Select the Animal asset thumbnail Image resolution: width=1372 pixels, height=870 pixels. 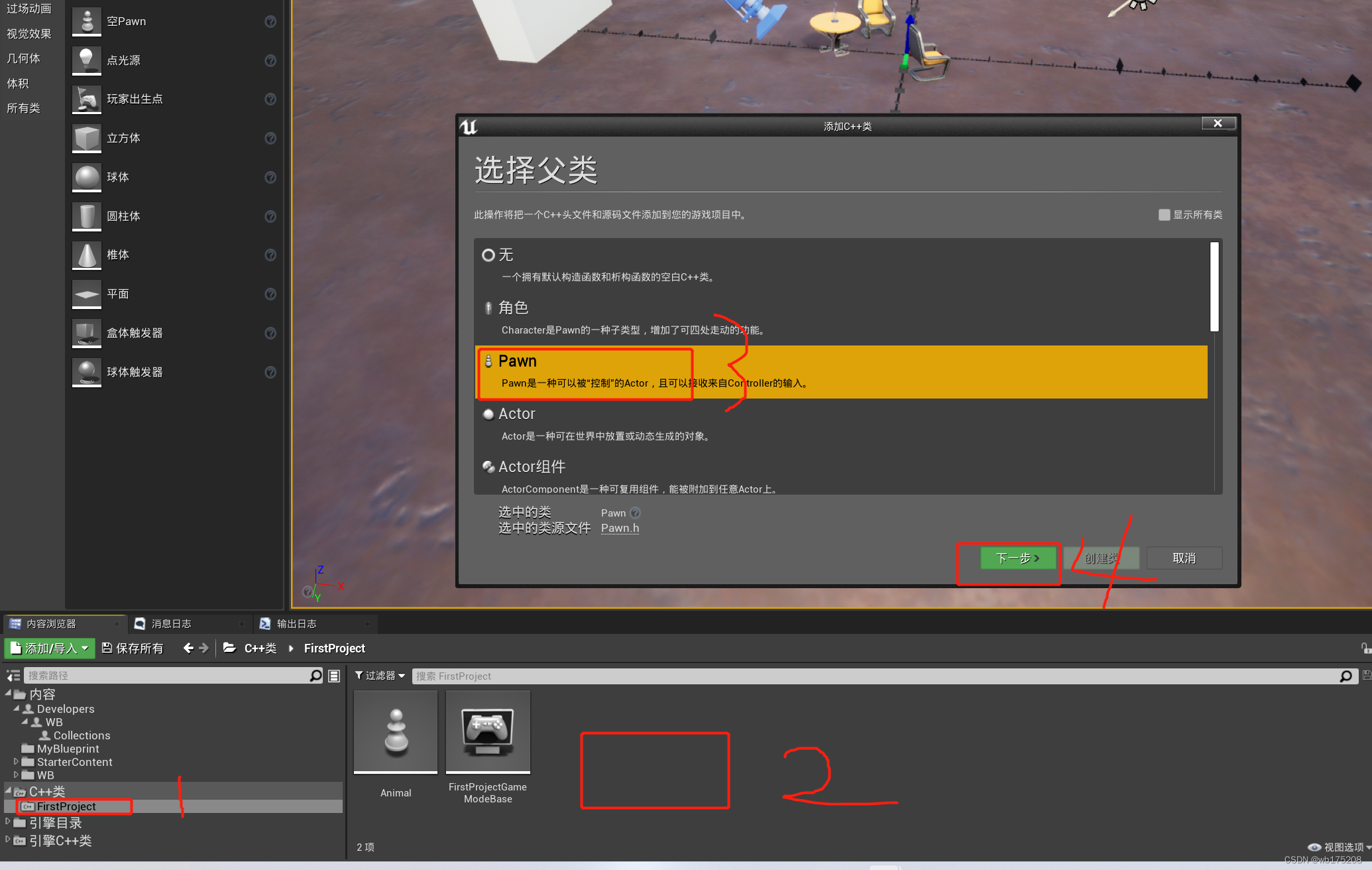(395, 731)
